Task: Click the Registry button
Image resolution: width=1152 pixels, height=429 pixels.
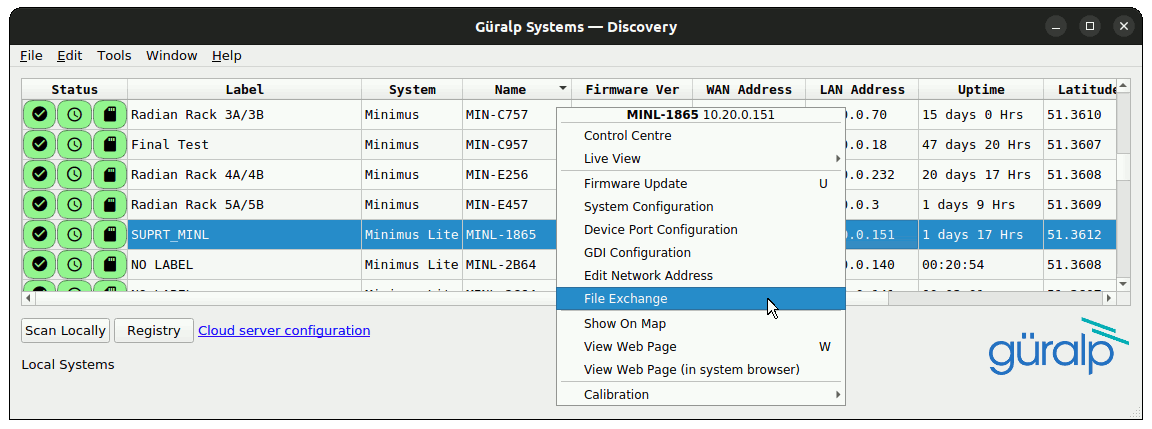Action: 154,331
